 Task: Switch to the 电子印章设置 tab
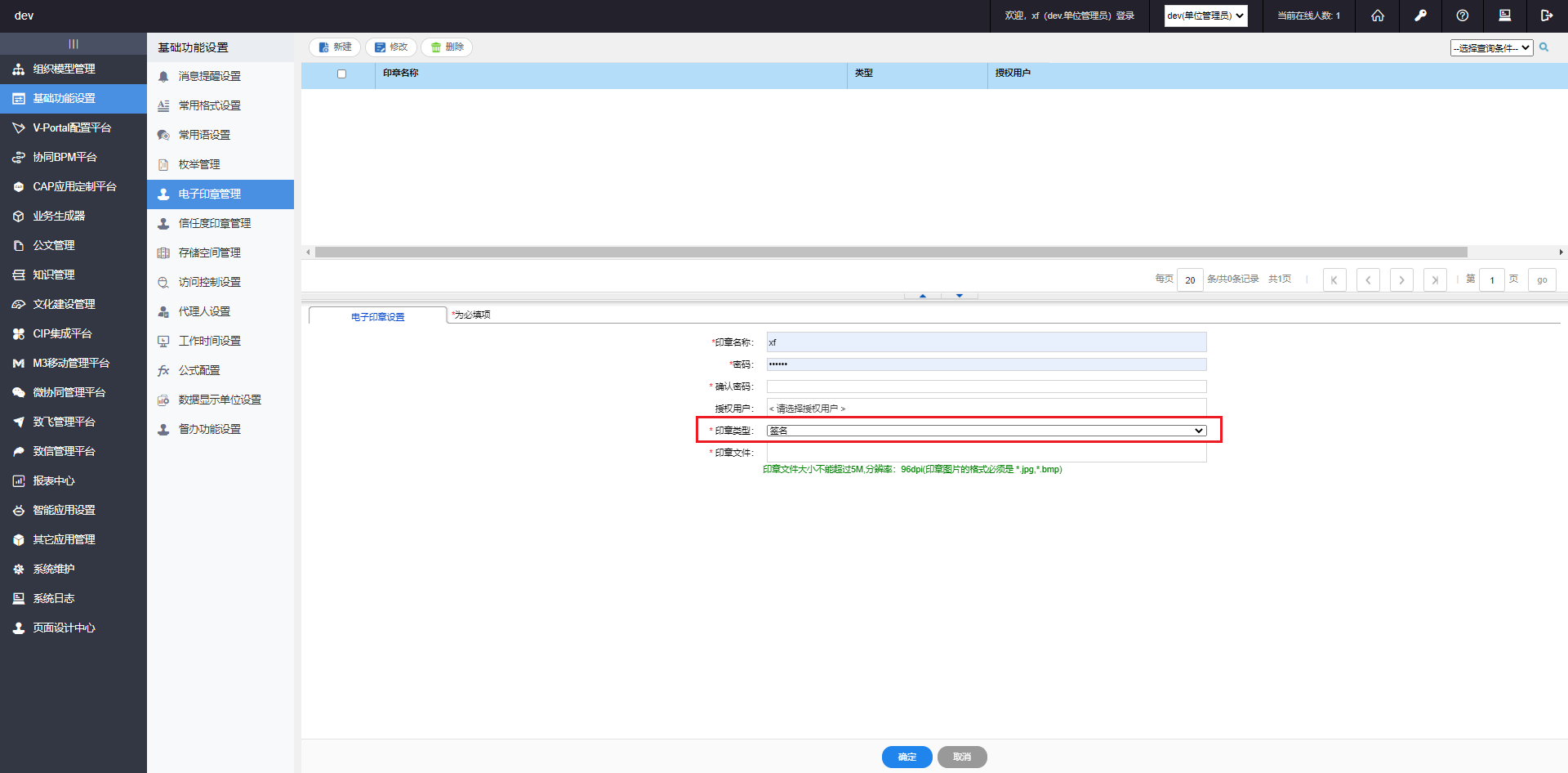tap(377, 316)
